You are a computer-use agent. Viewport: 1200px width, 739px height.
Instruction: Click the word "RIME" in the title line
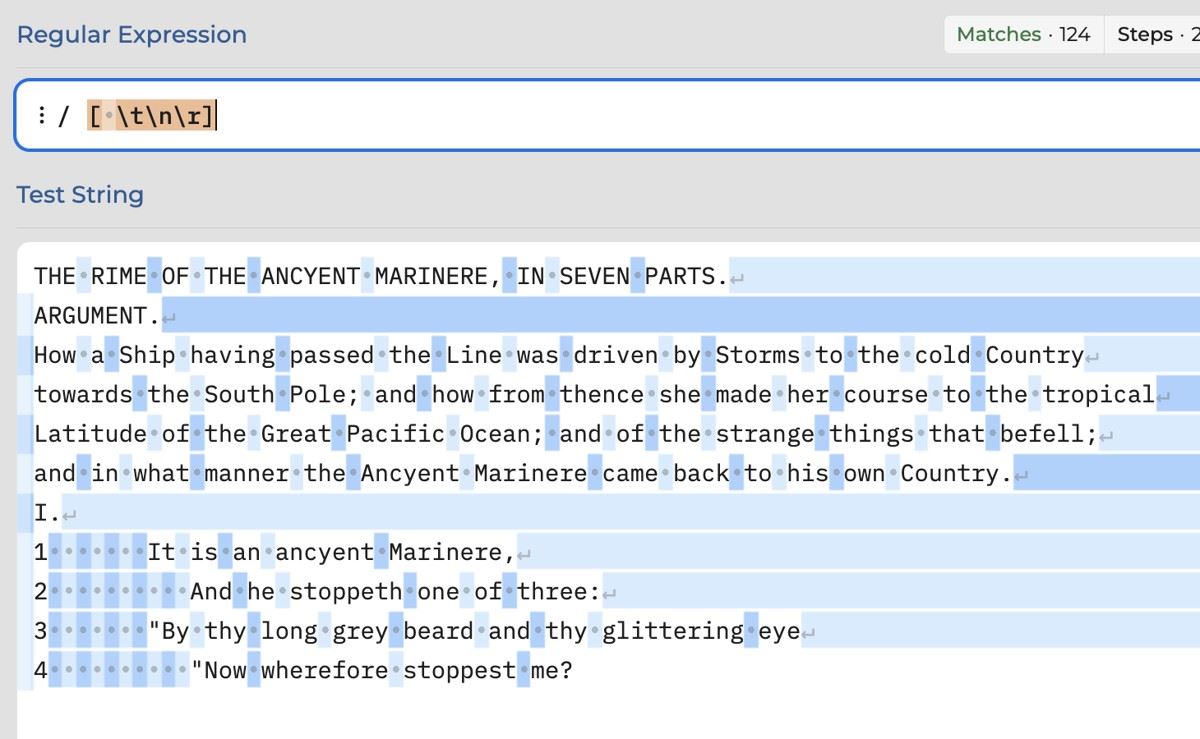pyautogui.click(x=118, y=277)
